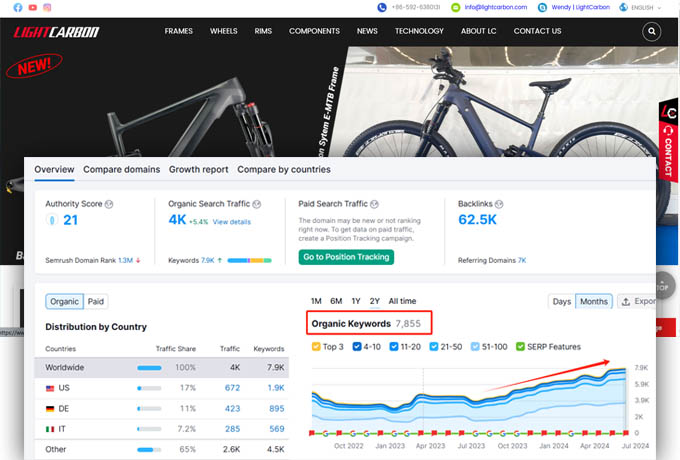Select the All time range
680x460 pixels.
coord(402,301)
